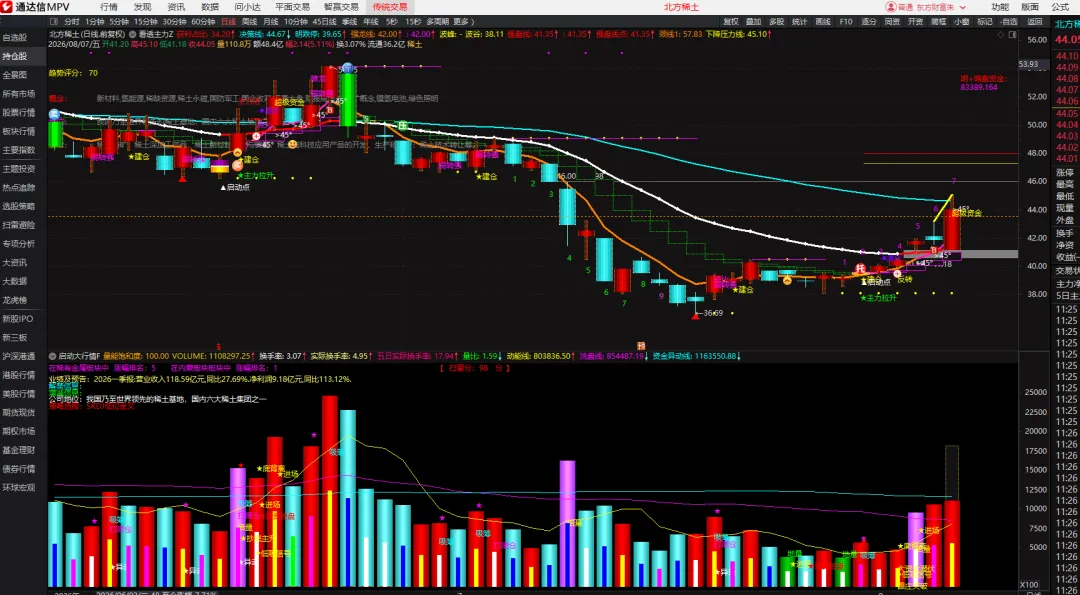Select the 5分钟 chart period
The image size is (1080, 595).
click(119, 21)
